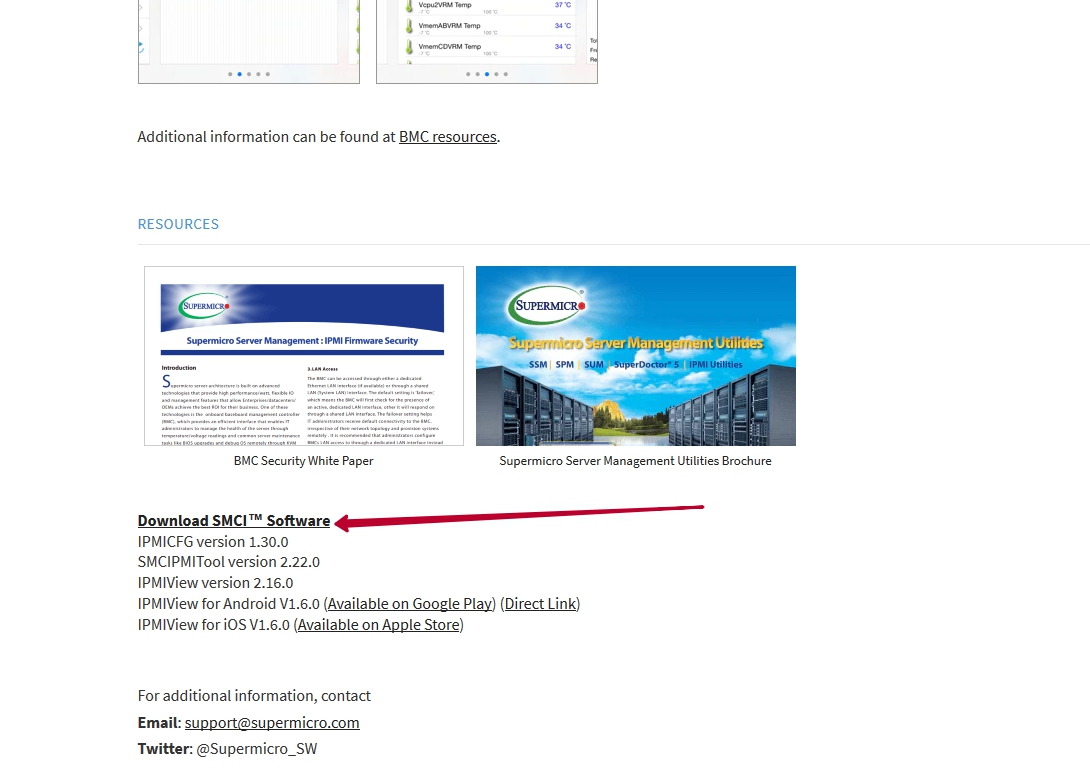The image size is (1090, 776).
Task: Click the "Vcpu2VRM Temp" sensor row label
Action: click(x=445, y=5)
